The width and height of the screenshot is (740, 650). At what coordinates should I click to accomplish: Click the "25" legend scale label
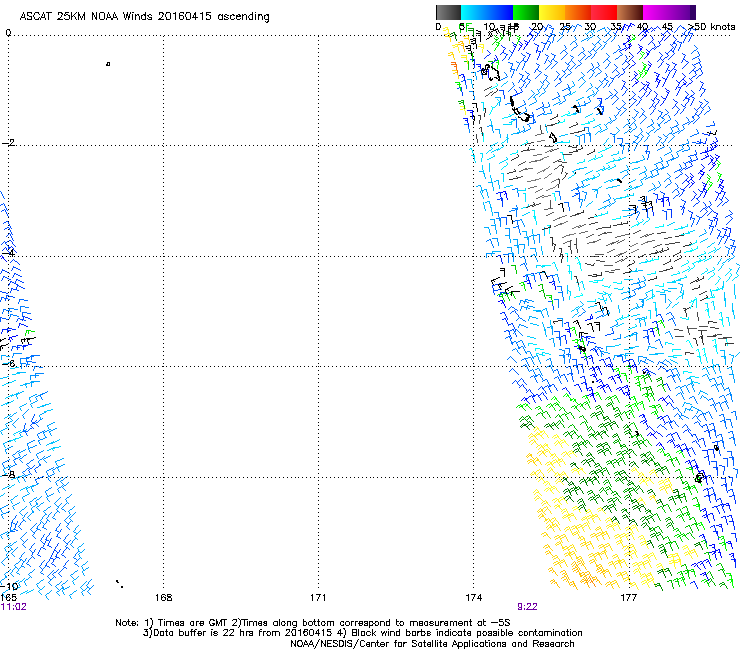pyautogui.click(x=564, y=26)
